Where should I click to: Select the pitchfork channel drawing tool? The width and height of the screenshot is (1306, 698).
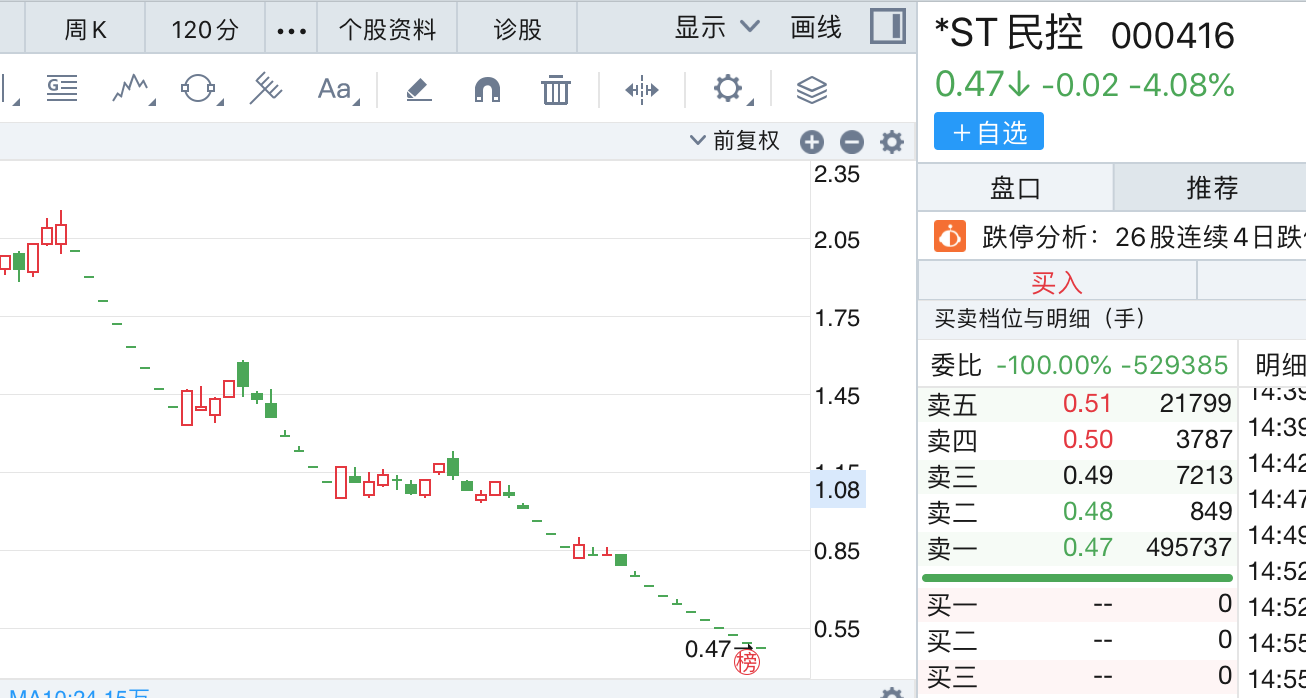point(265,90)
